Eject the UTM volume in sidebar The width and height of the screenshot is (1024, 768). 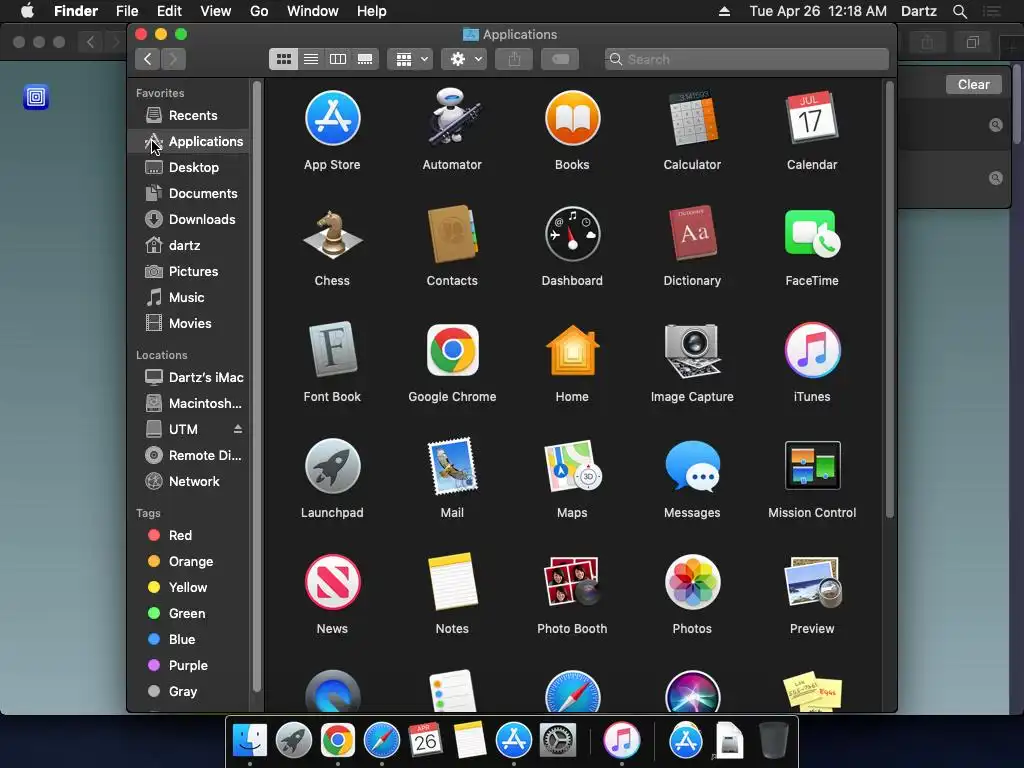(x=238, y=429)
